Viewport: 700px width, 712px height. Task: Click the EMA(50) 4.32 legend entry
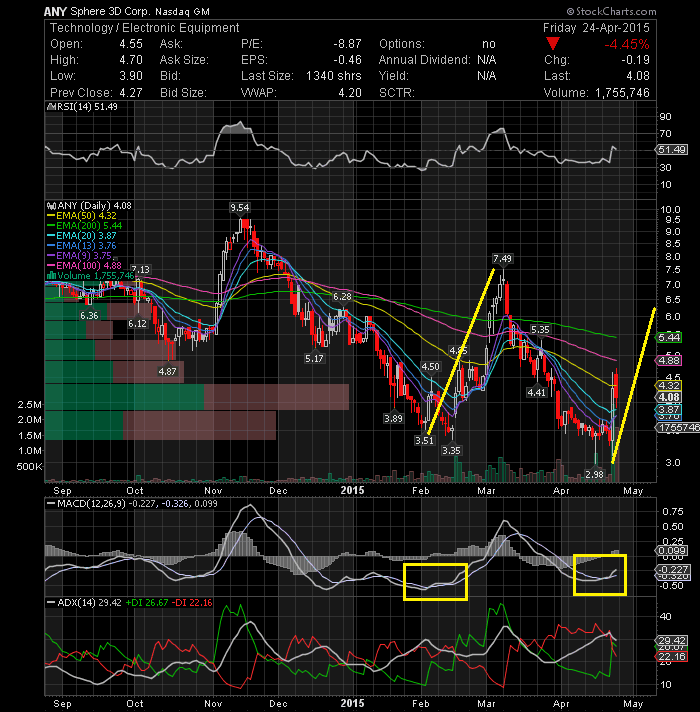(x=81, y=216)
